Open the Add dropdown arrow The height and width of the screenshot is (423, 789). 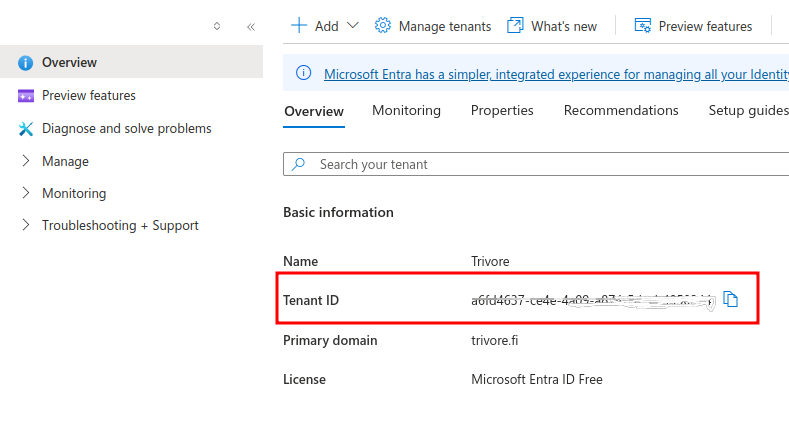352,26
